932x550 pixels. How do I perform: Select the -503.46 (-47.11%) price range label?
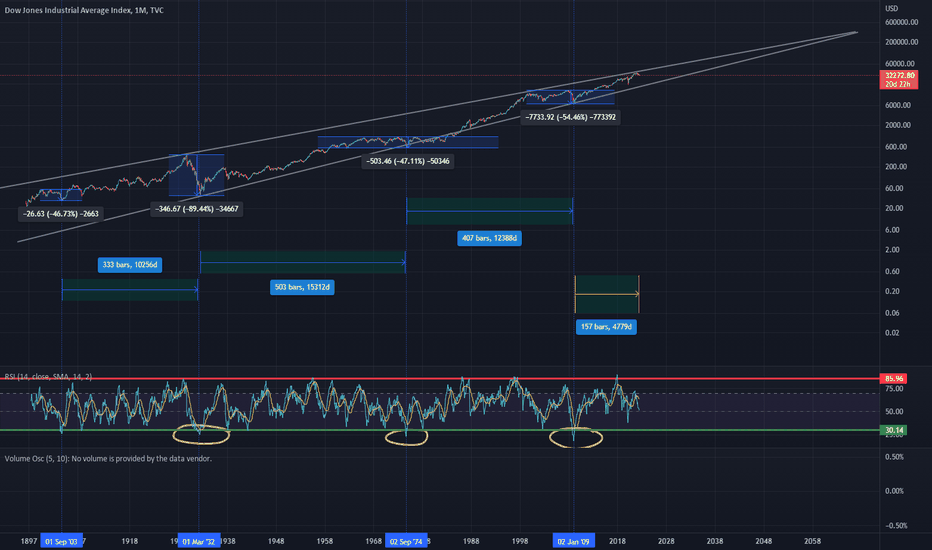point(408,161)
